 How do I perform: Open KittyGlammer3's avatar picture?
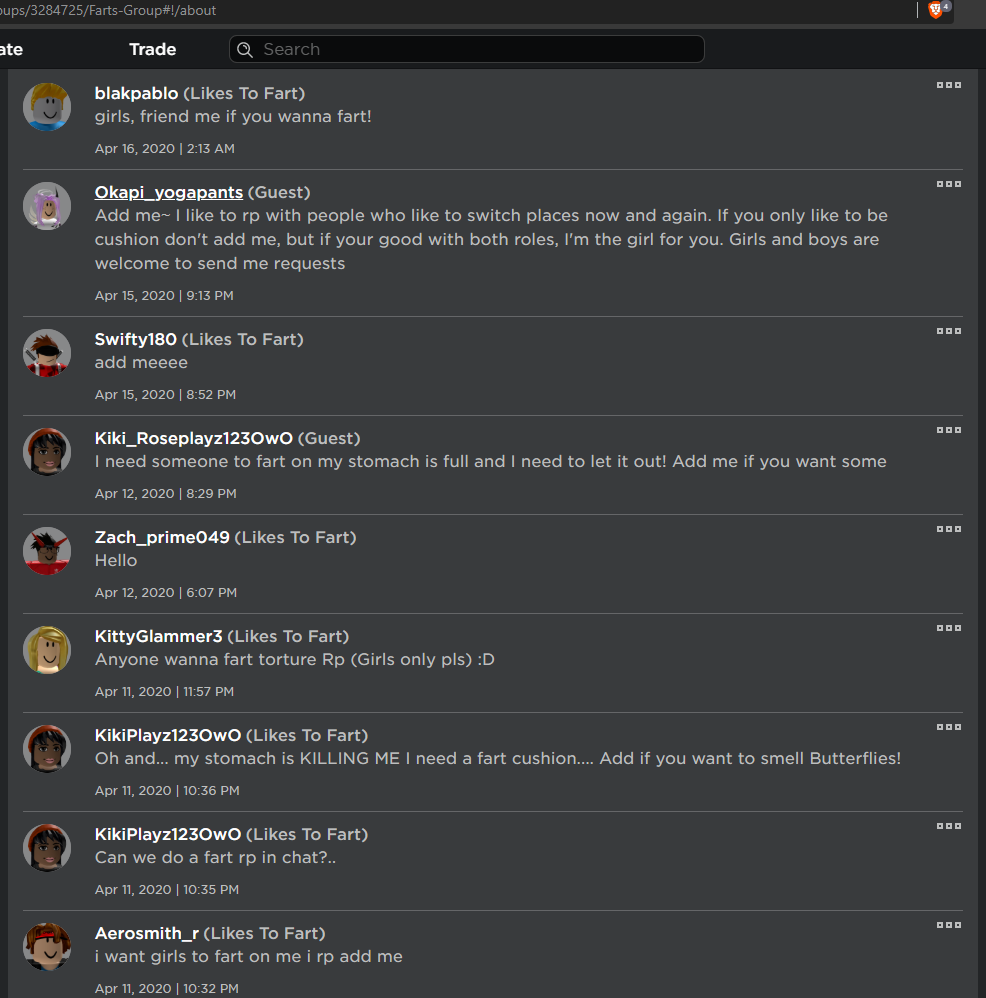click(47, 650)
